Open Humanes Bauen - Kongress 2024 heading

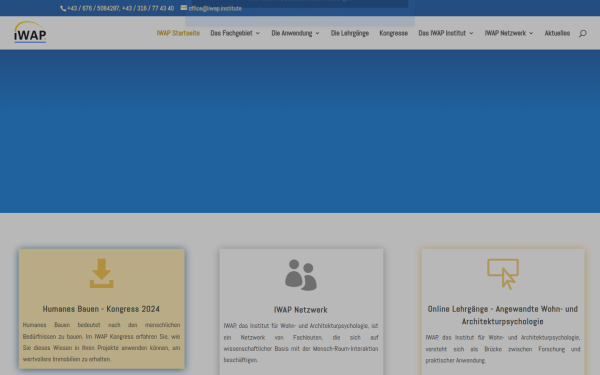(101, 309)
